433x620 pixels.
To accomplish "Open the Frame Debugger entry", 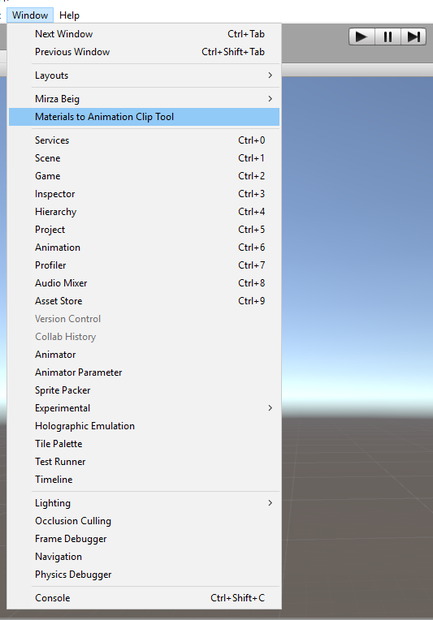I will click(144, 539).
